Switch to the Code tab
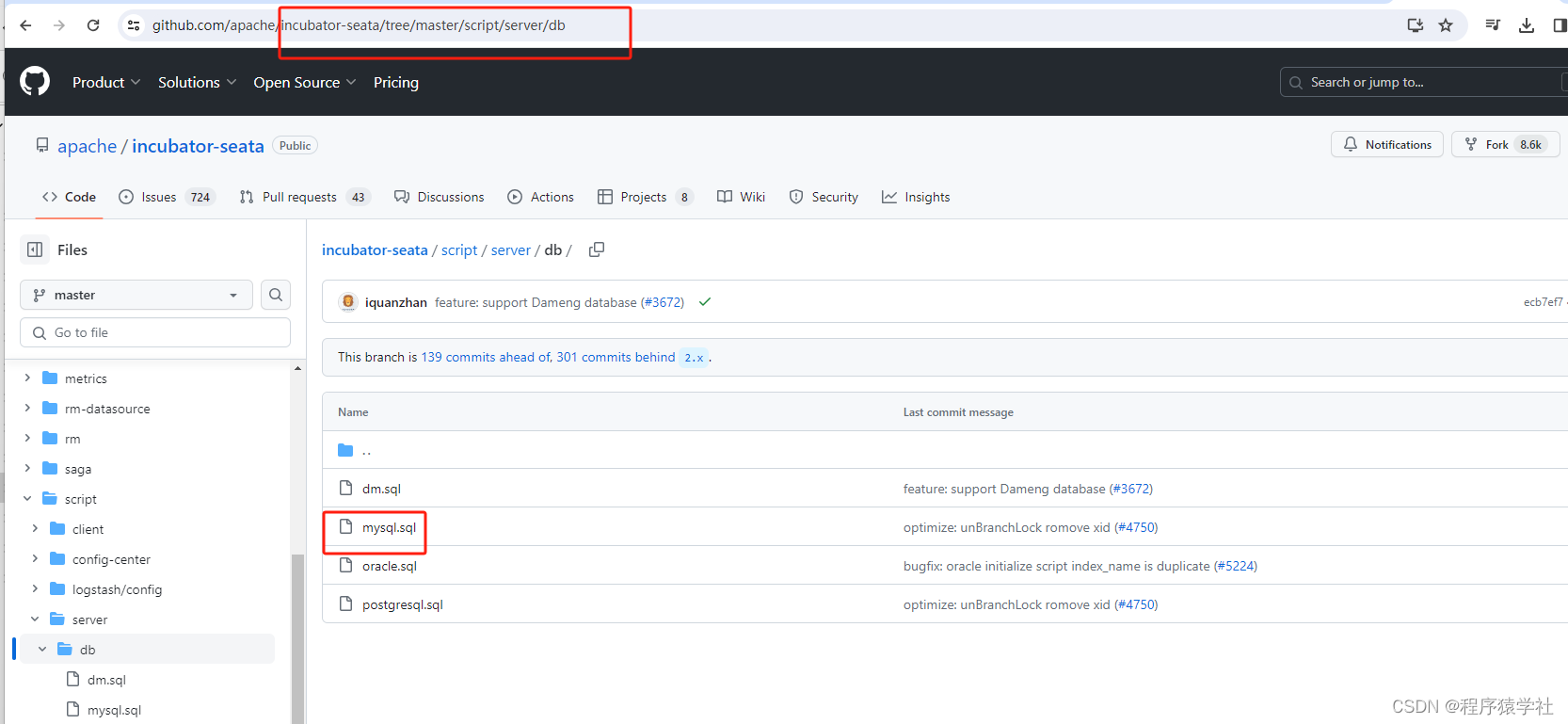1568x724 pixels. tap(69, 197)
